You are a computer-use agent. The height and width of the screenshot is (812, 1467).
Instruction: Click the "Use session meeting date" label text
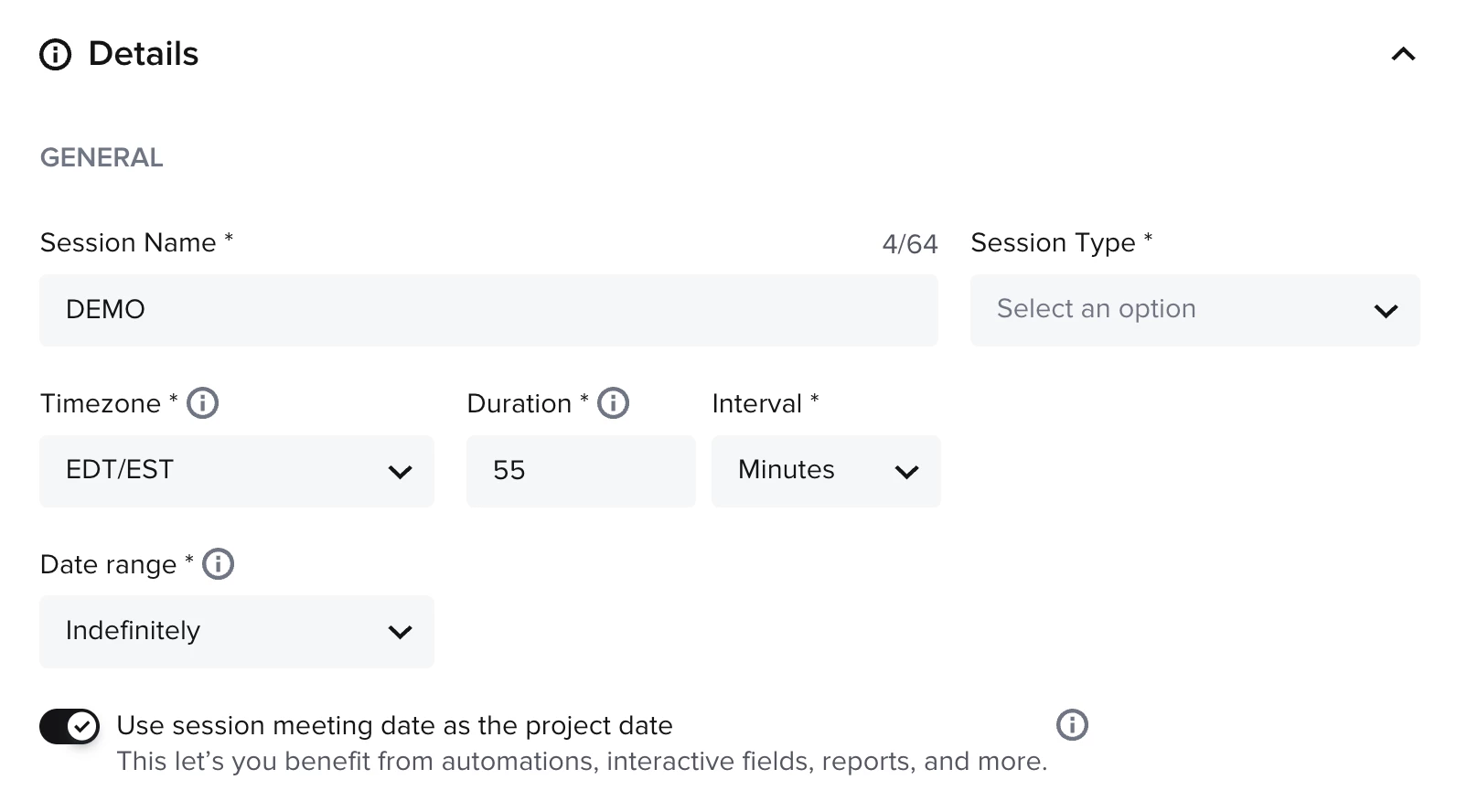click(394, 726)
